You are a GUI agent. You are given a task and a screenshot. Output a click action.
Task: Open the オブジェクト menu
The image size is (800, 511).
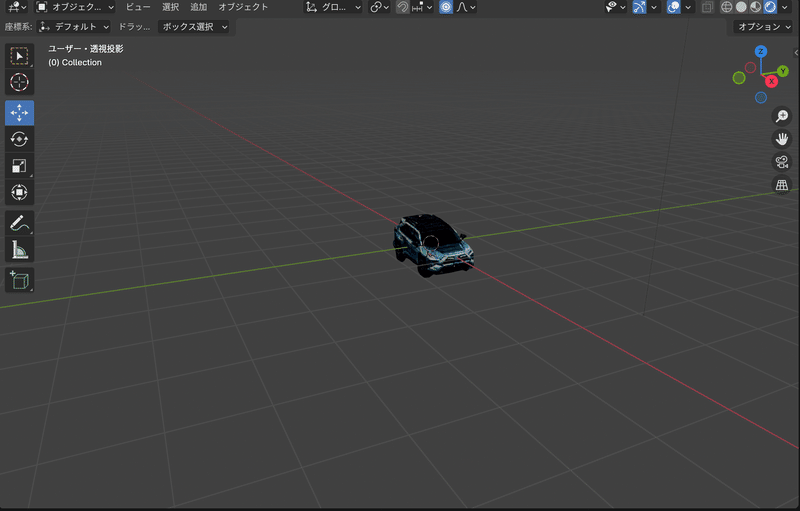click(x=243, y=7)
